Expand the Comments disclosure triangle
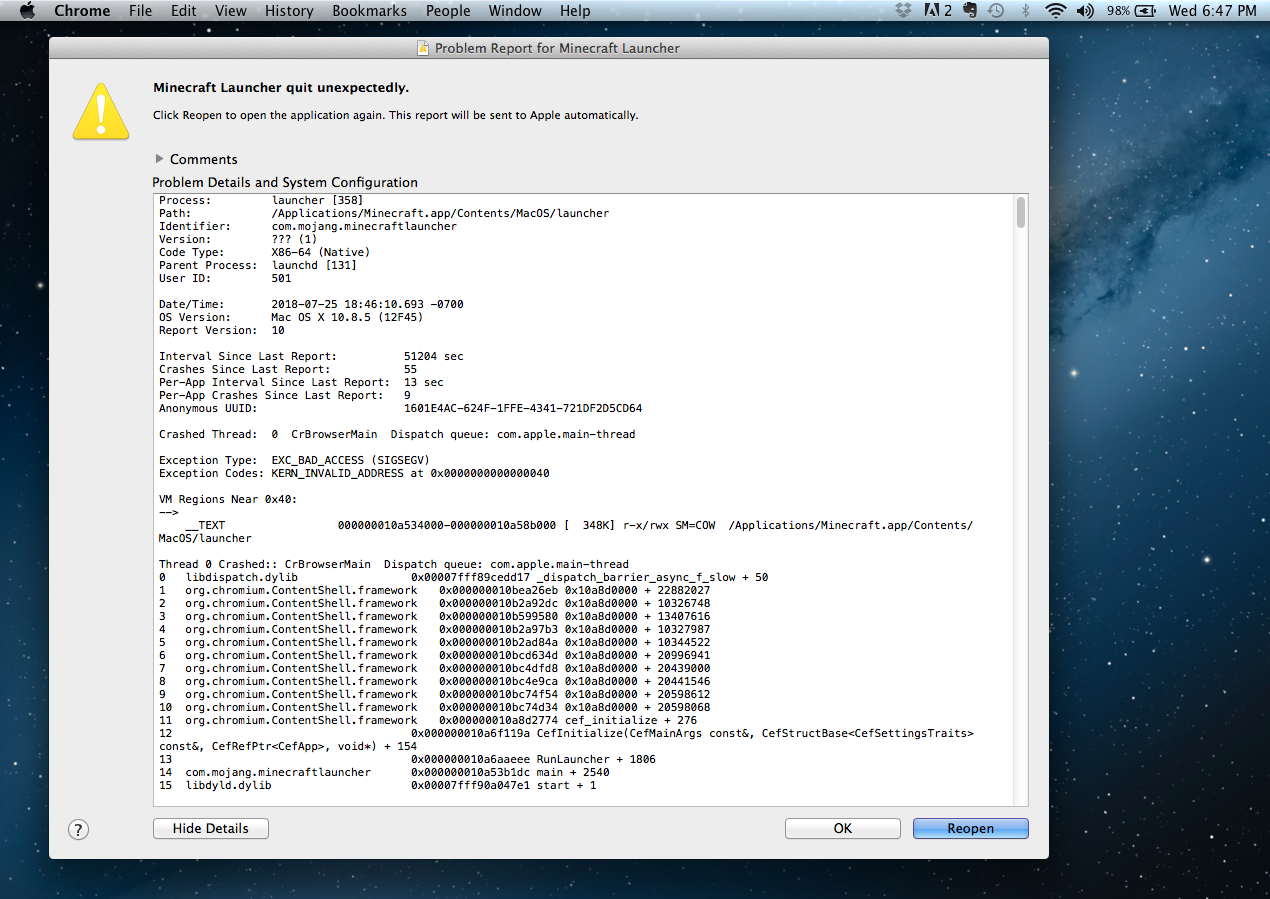Screen dimensions: 1270x899 [160, 159]
